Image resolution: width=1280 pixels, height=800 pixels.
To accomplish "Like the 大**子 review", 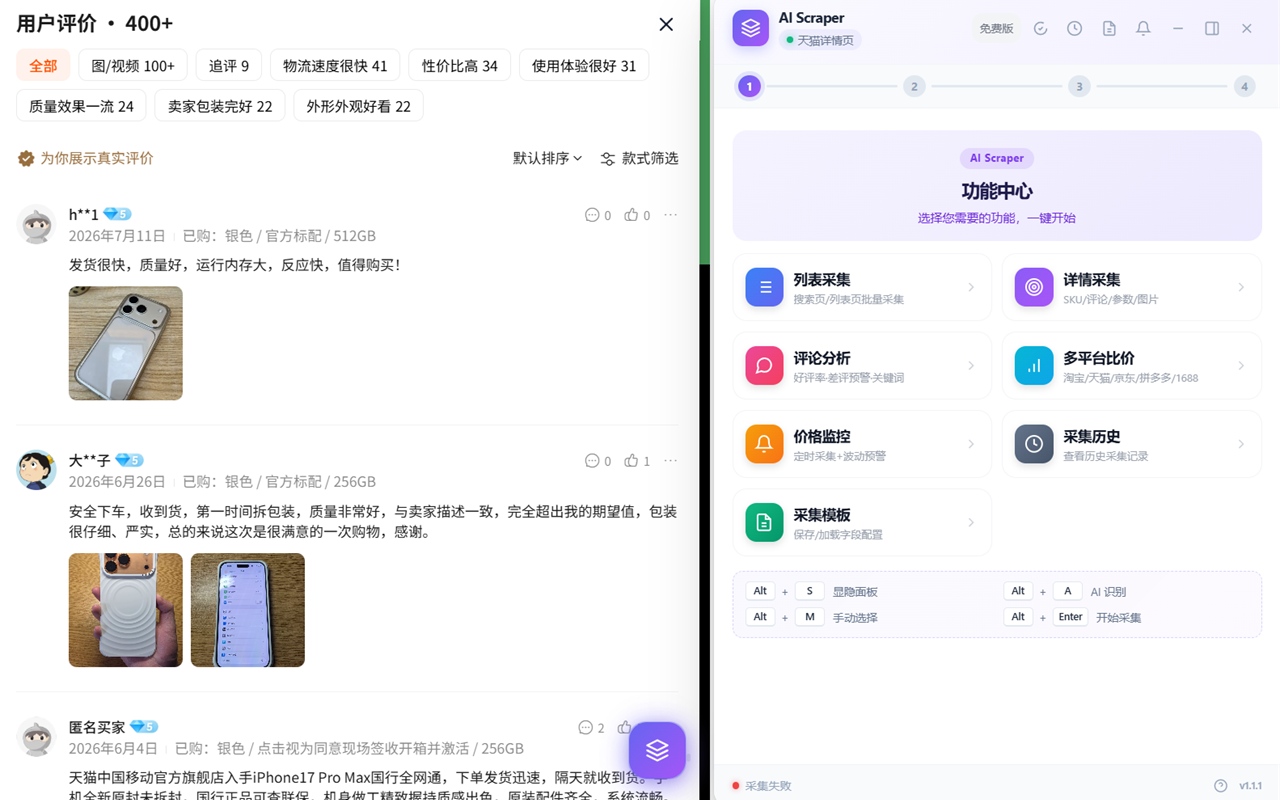I will [638, 461].
